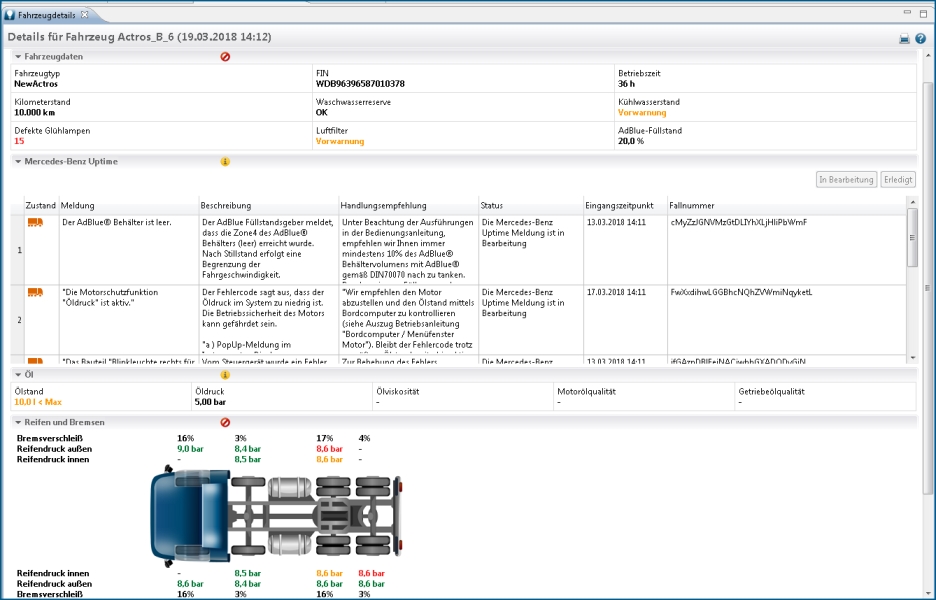Select the AdBlue Behälter ist leer message

[x=118, y=222]
